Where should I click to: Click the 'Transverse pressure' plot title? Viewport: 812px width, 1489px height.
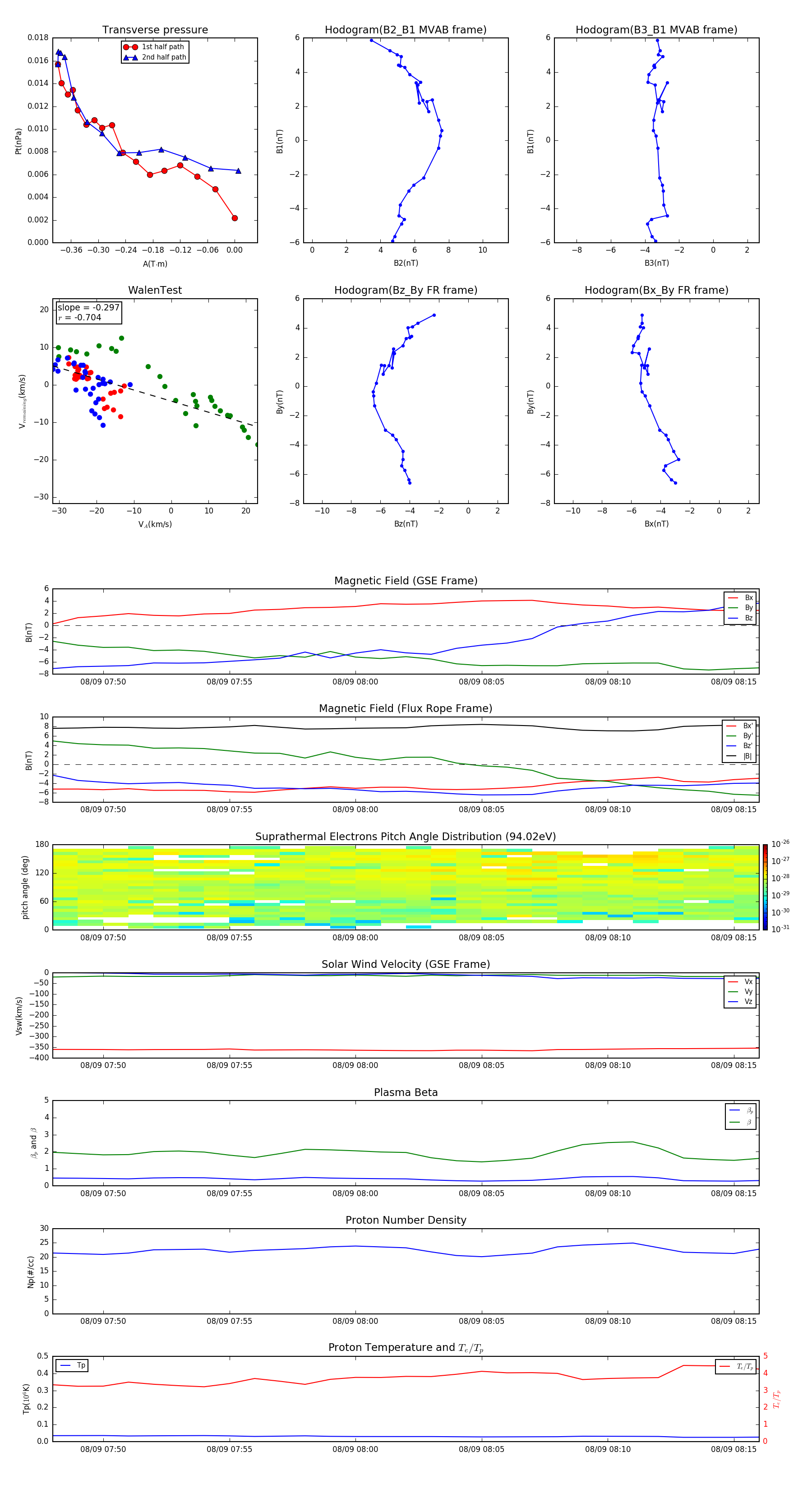155,30
